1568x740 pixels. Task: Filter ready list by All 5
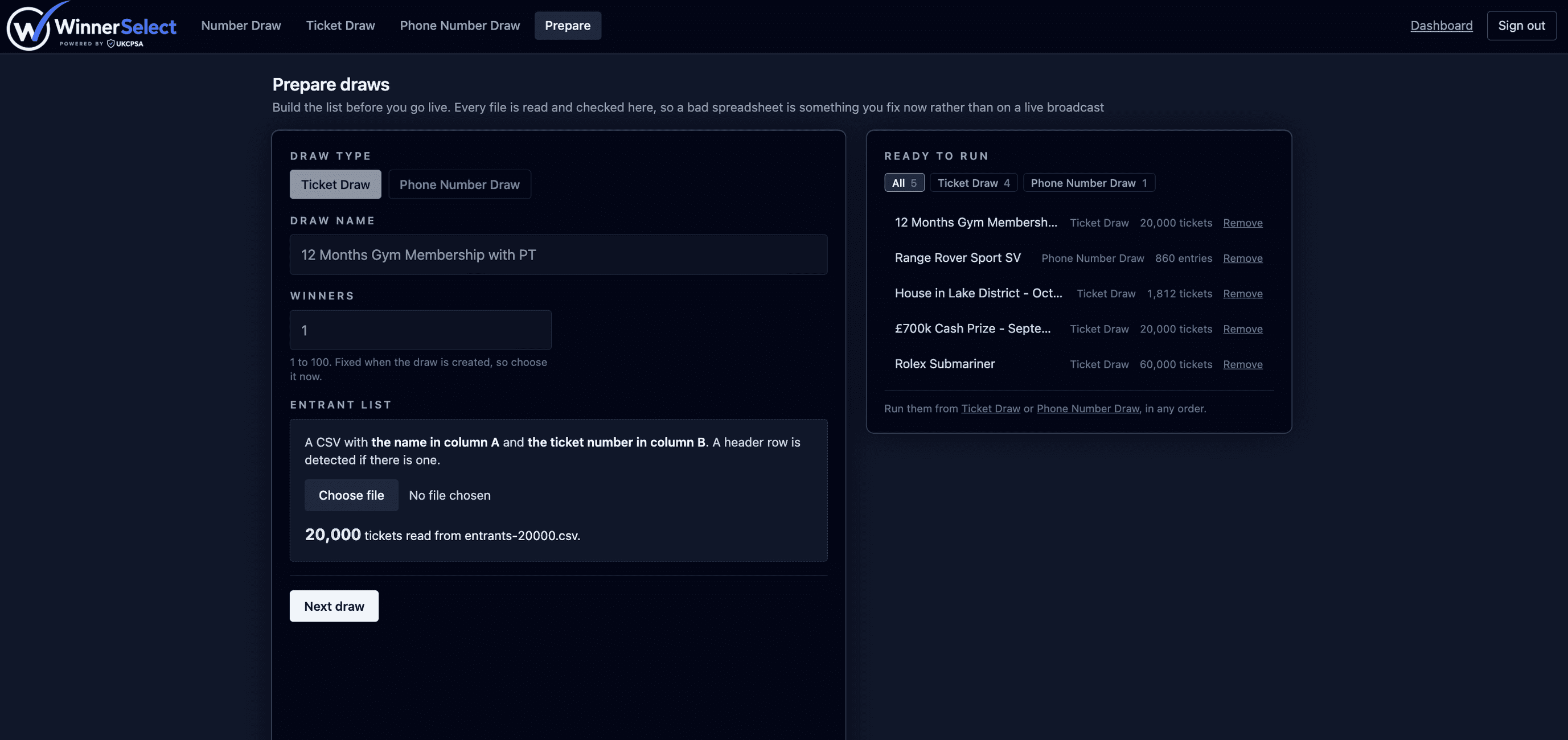(904, 183)
